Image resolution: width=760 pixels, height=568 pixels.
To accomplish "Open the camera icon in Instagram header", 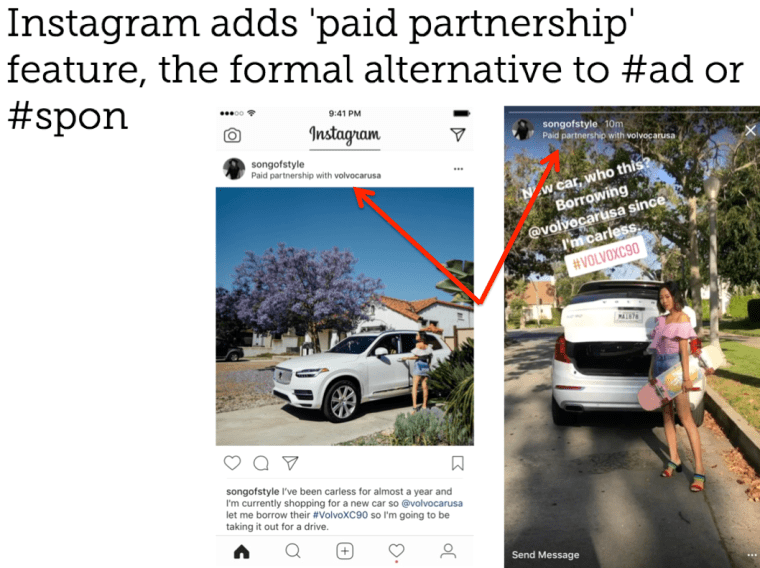I will click(x=232, y=135).
